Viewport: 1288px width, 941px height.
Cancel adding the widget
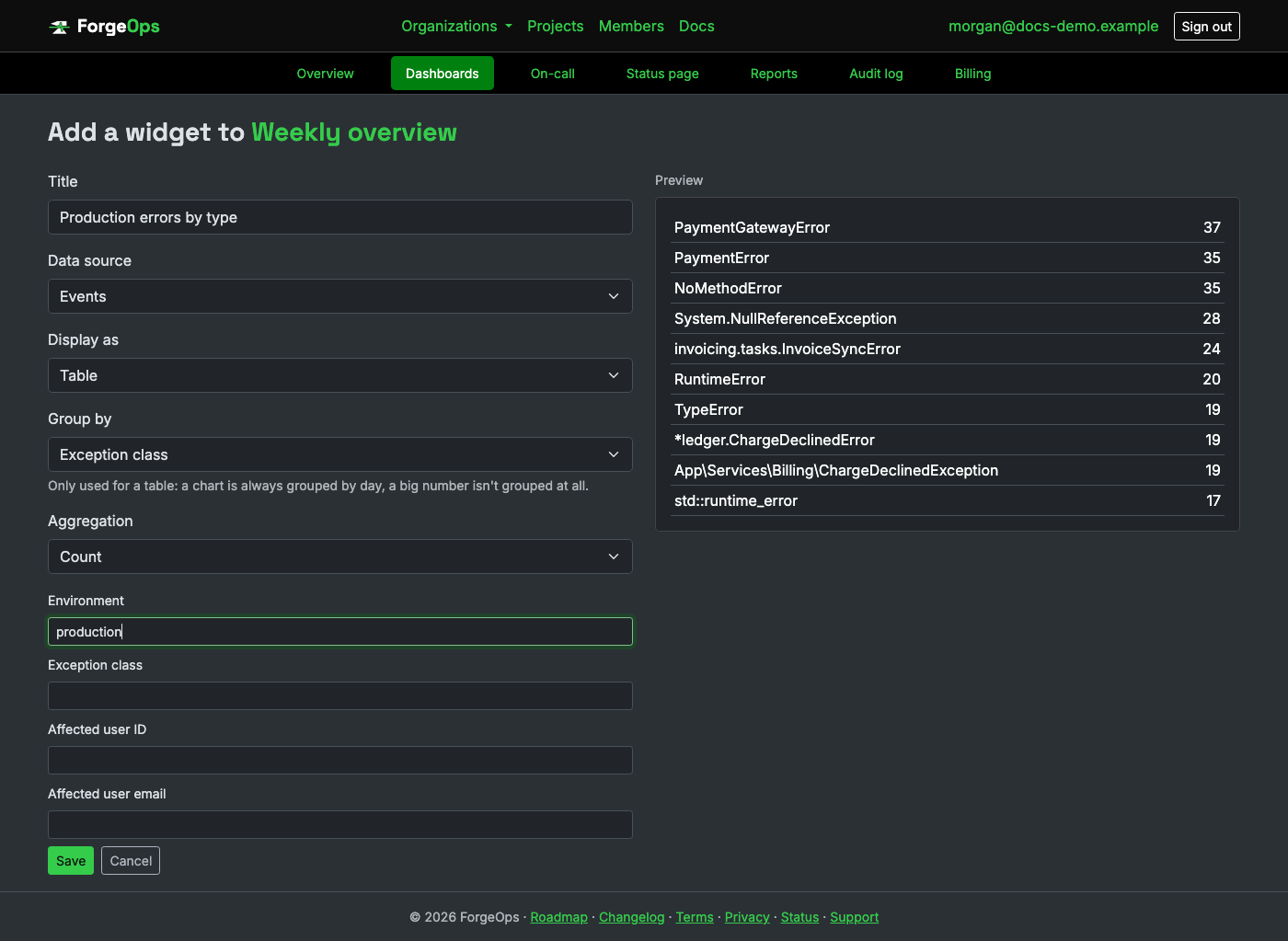tap(131, 861)
